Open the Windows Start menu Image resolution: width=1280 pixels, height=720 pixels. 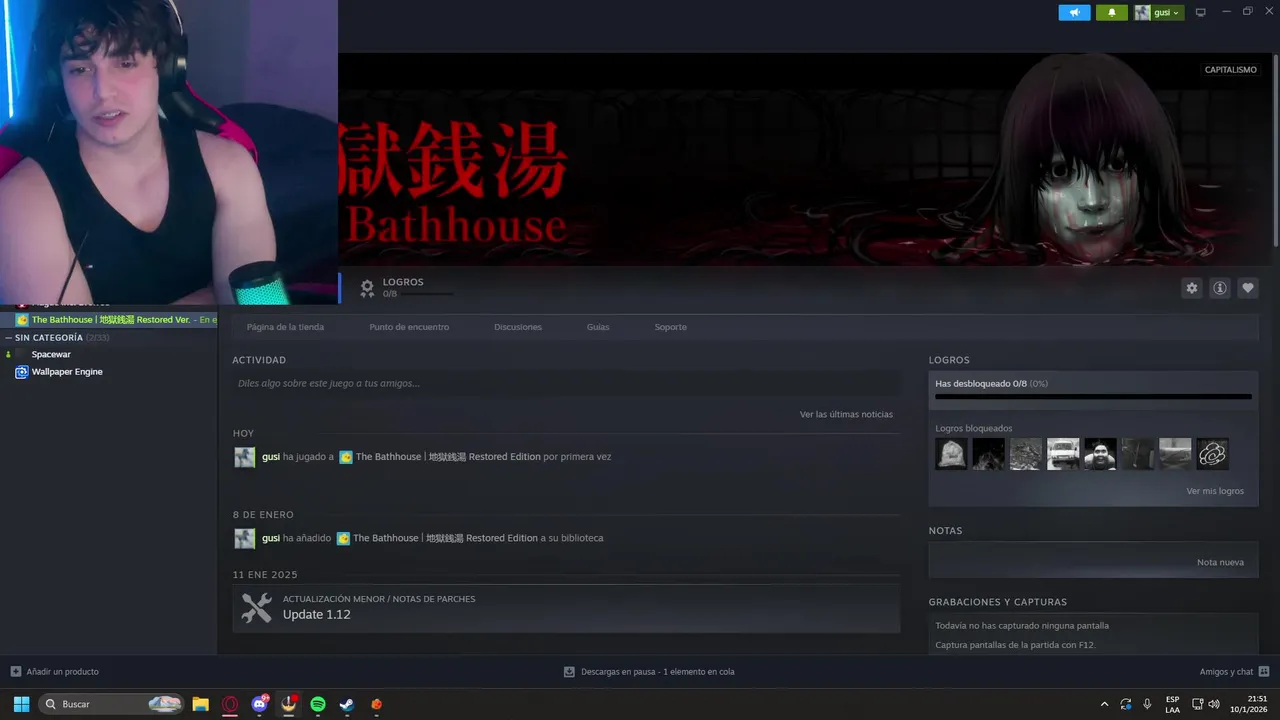[21, 704]
